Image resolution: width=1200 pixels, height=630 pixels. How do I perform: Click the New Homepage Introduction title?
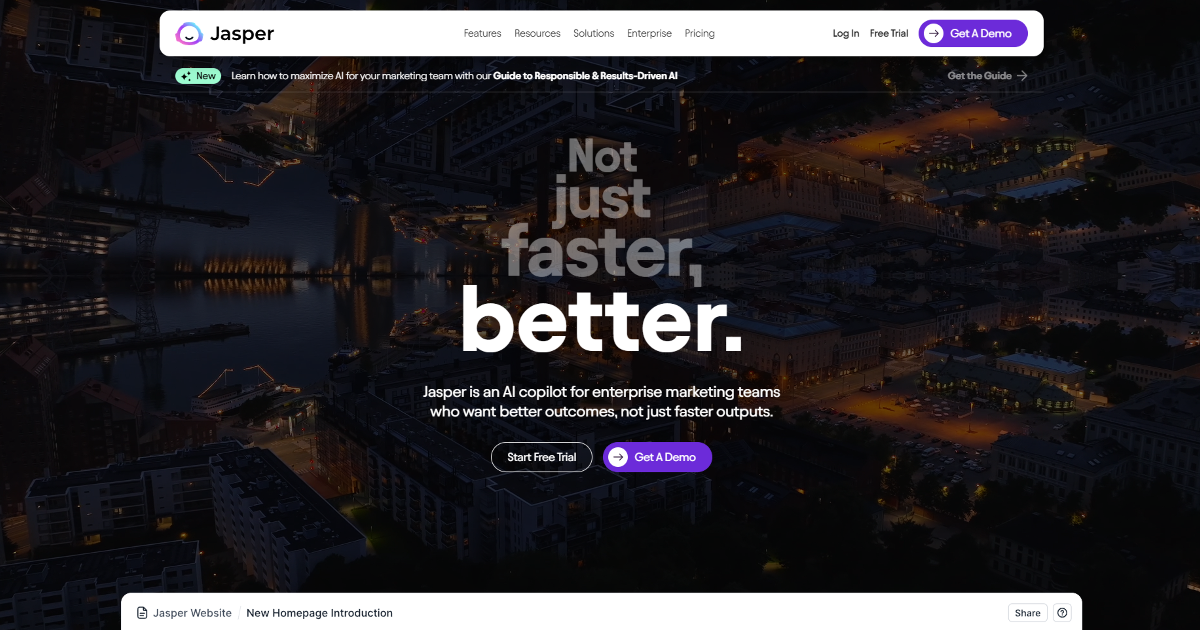click(319, 613)
